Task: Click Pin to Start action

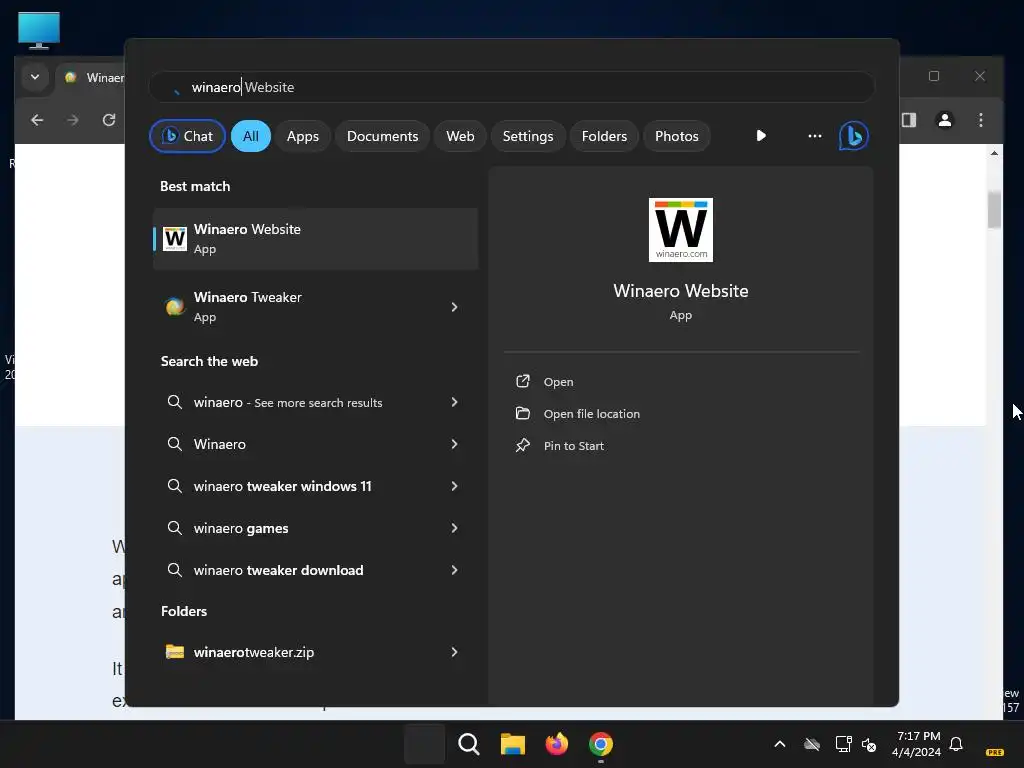Action: pos(573,446)
